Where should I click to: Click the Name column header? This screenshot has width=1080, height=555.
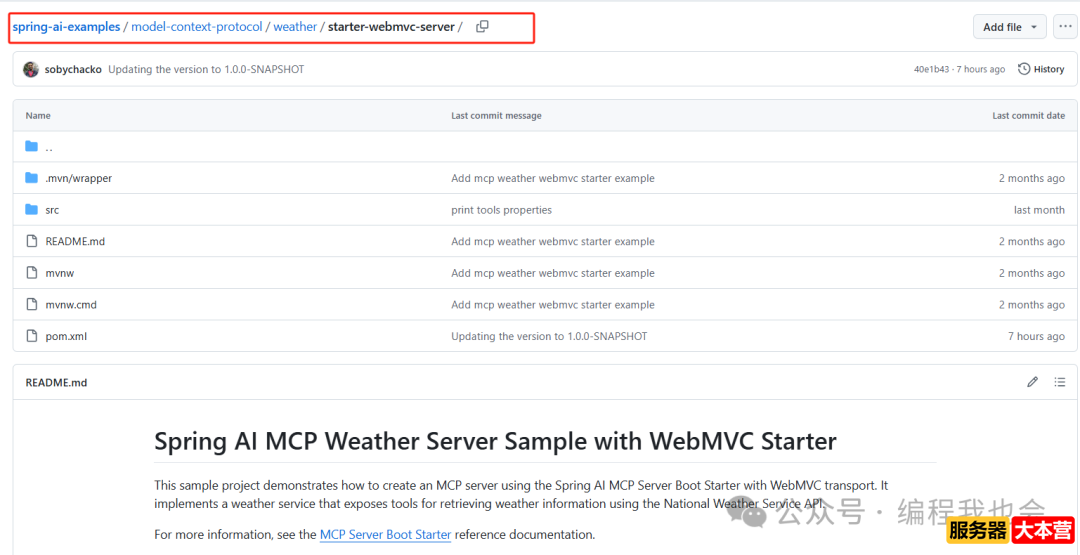point(38,116)
